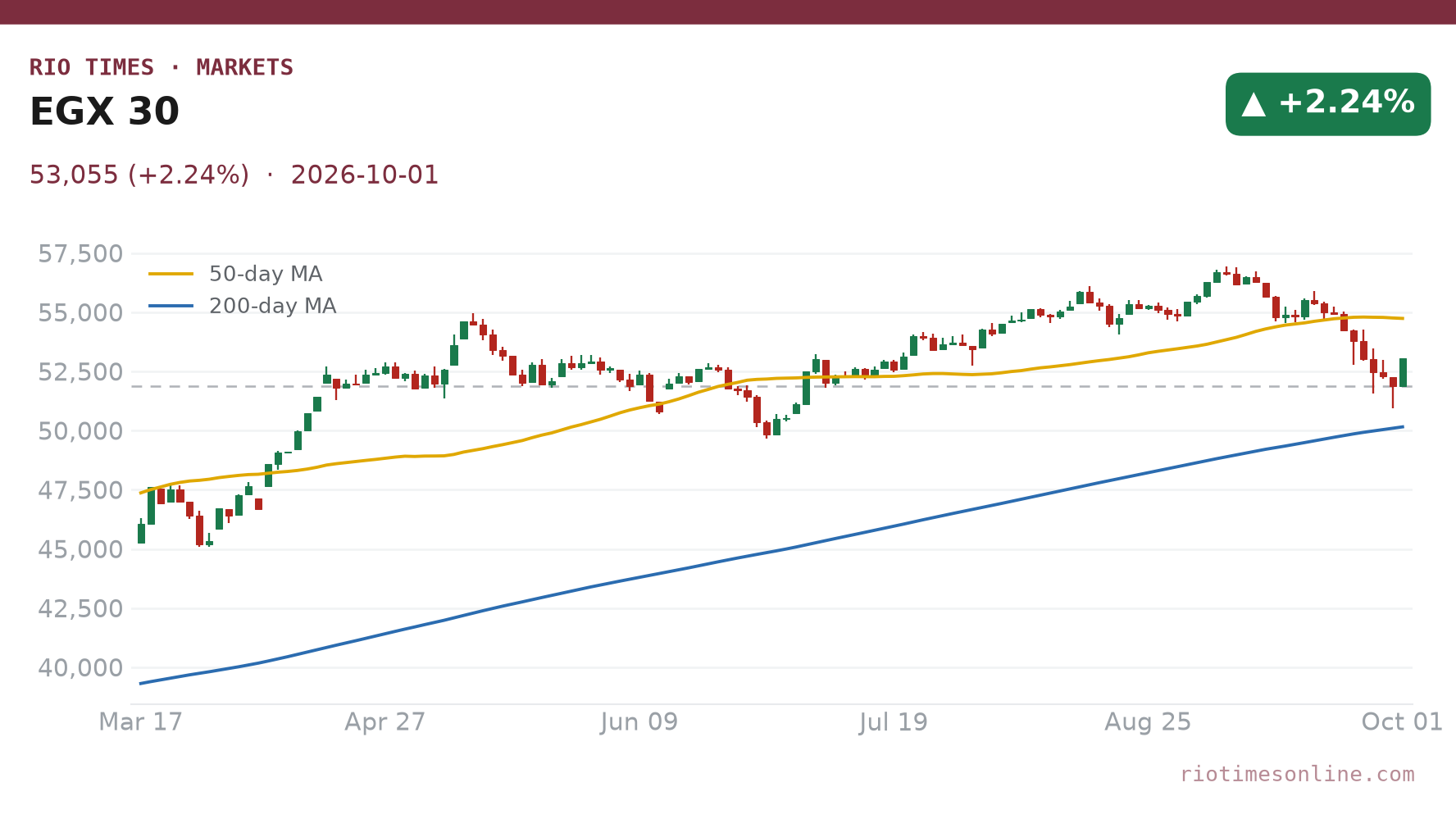Click the 42,500 y-axis label
The image size is (1456, 819).
[x=81, y=608]
